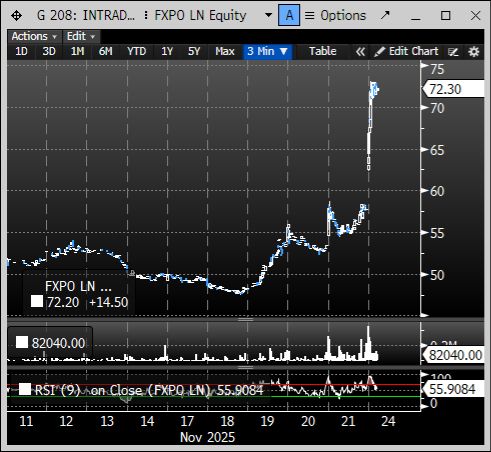This screenshot has width=491, height=452.
Task: Click the +14.50 change value in legend
Action: (109, 302)
